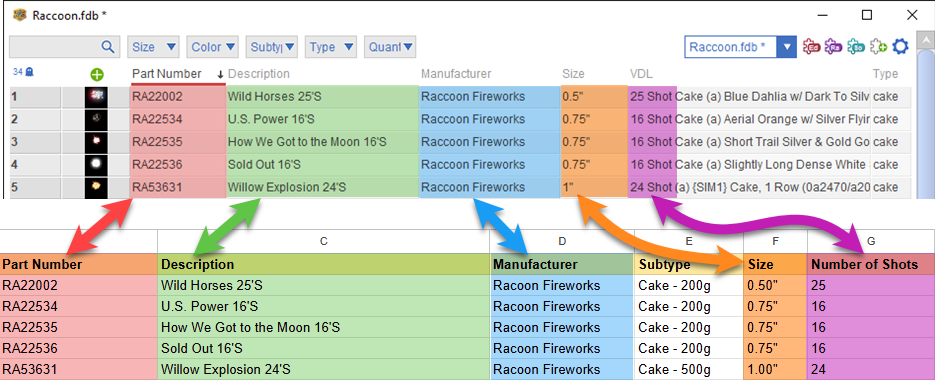Screen dimensions: 935x380
Task: Click the search magnifier icon
Action: point(107,47)
